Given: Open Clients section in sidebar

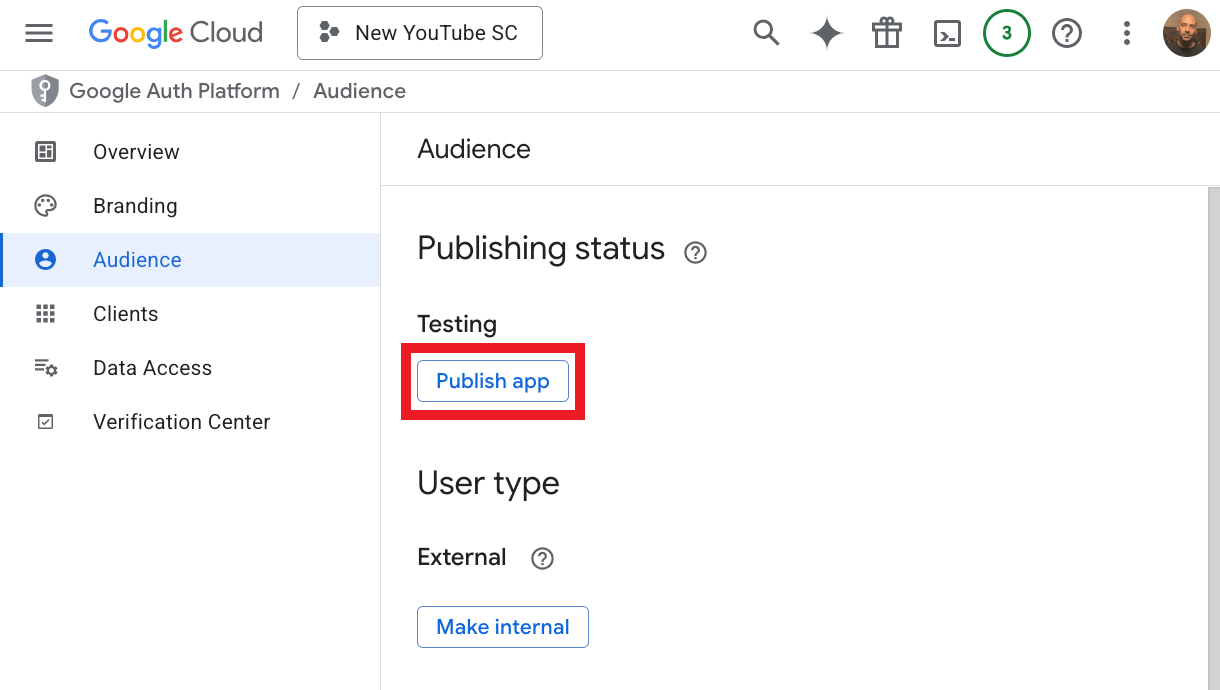Looking at the screenshot, I should [125, 314].
